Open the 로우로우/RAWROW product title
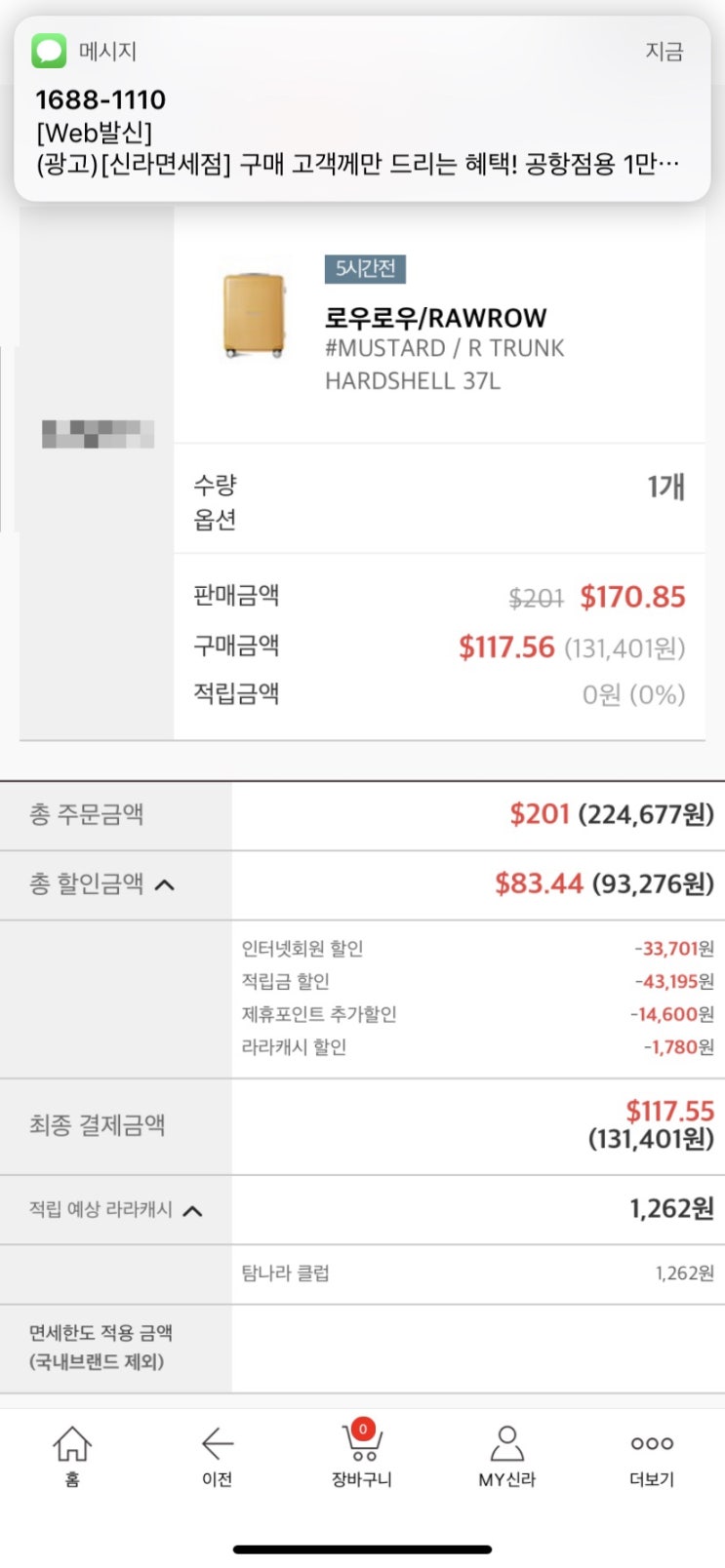Viewport: 725px width, 1568px height. coord(435,318)
